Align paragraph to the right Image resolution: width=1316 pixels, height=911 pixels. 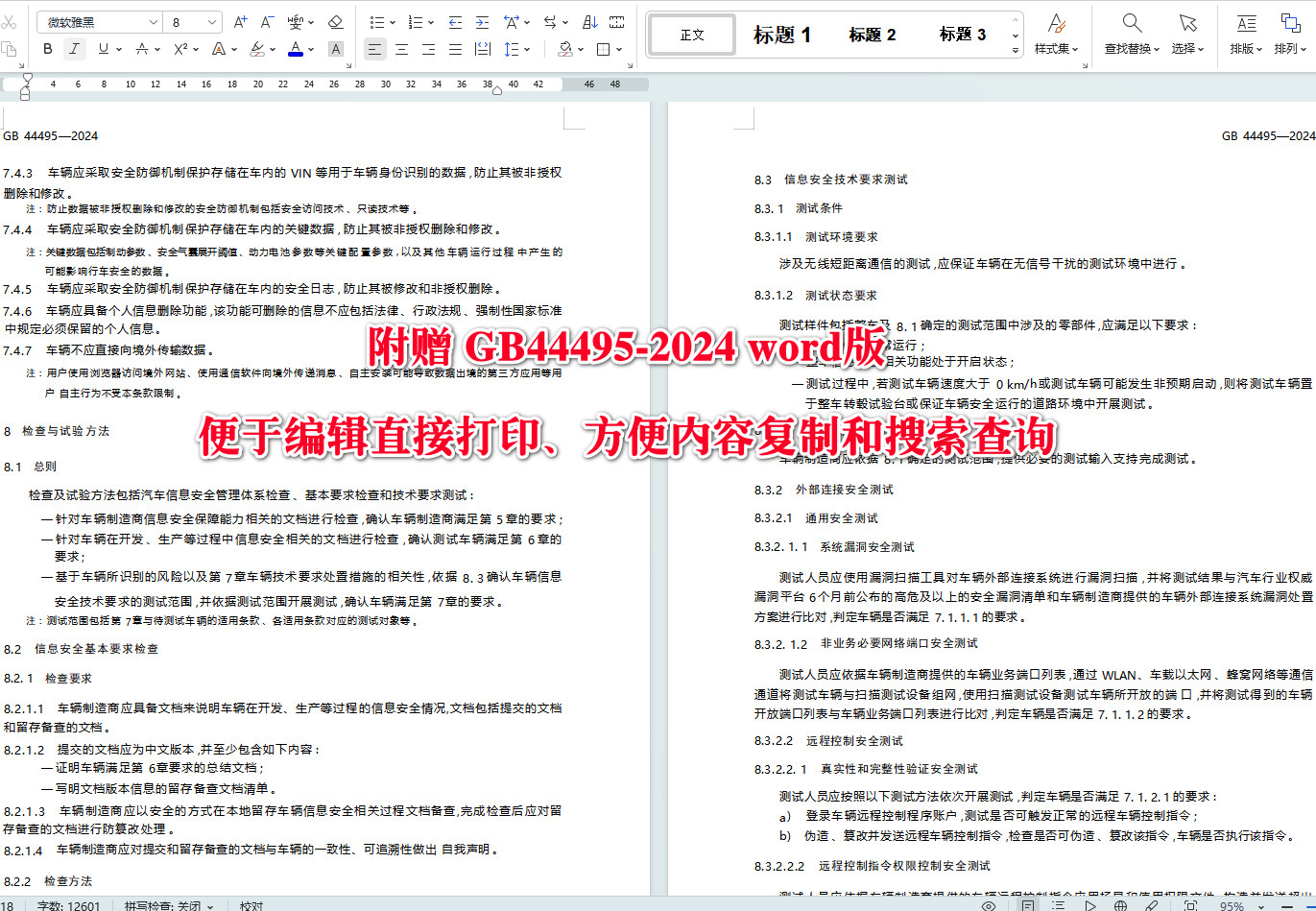click(x=428, y=49)
